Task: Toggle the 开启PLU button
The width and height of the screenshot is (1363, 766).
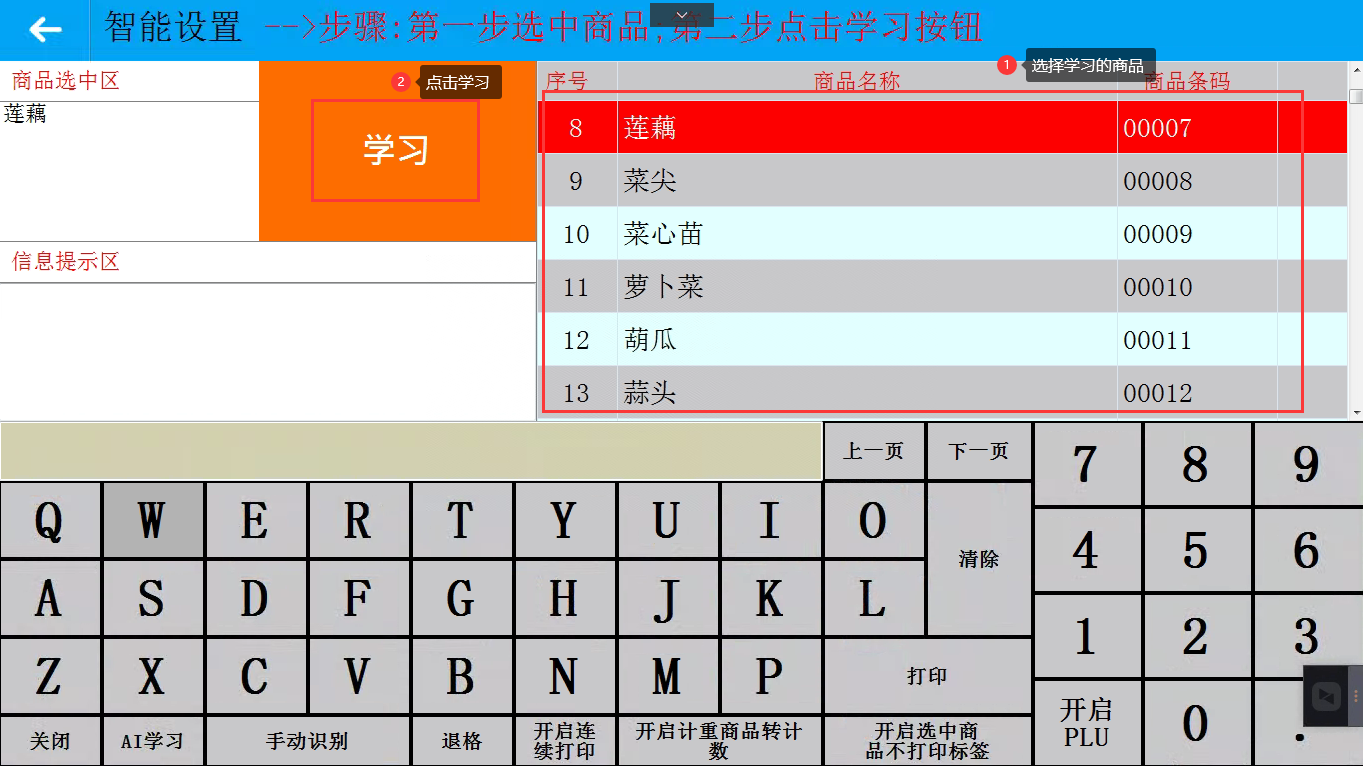Action: click(1086, 723)
